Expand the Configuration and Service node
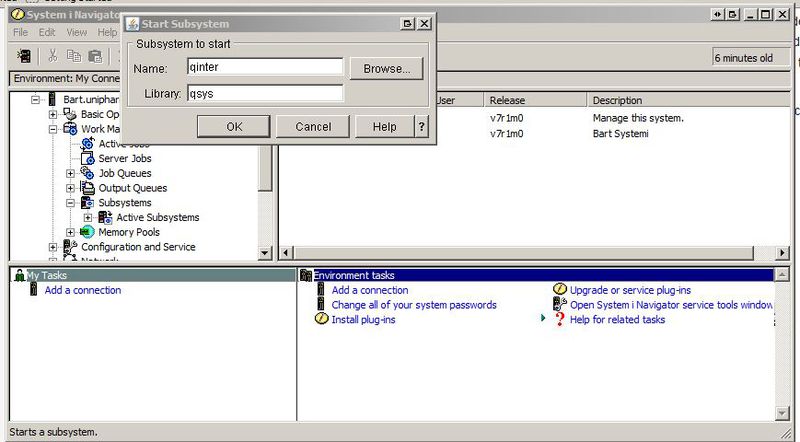Screen dimensions: 800x442 coord(53,247)
